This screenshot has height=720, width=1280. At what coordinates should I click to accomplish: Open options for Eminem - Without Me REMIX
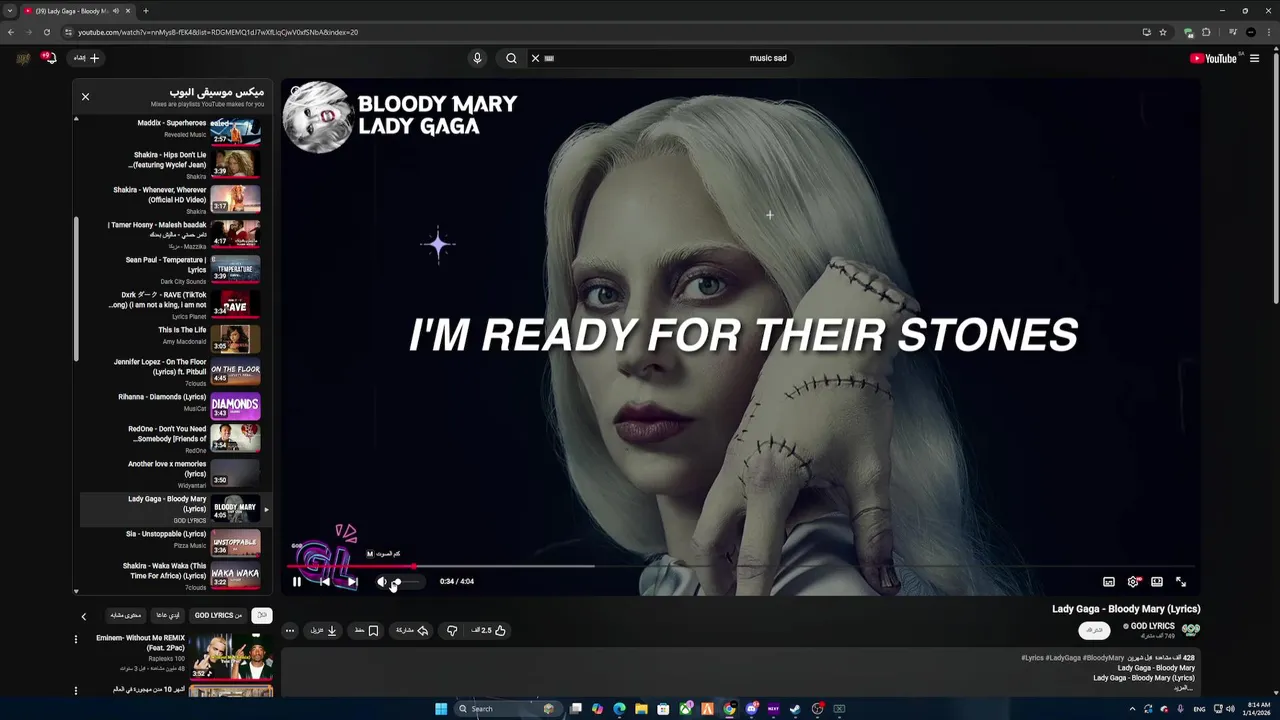point(76,639)
